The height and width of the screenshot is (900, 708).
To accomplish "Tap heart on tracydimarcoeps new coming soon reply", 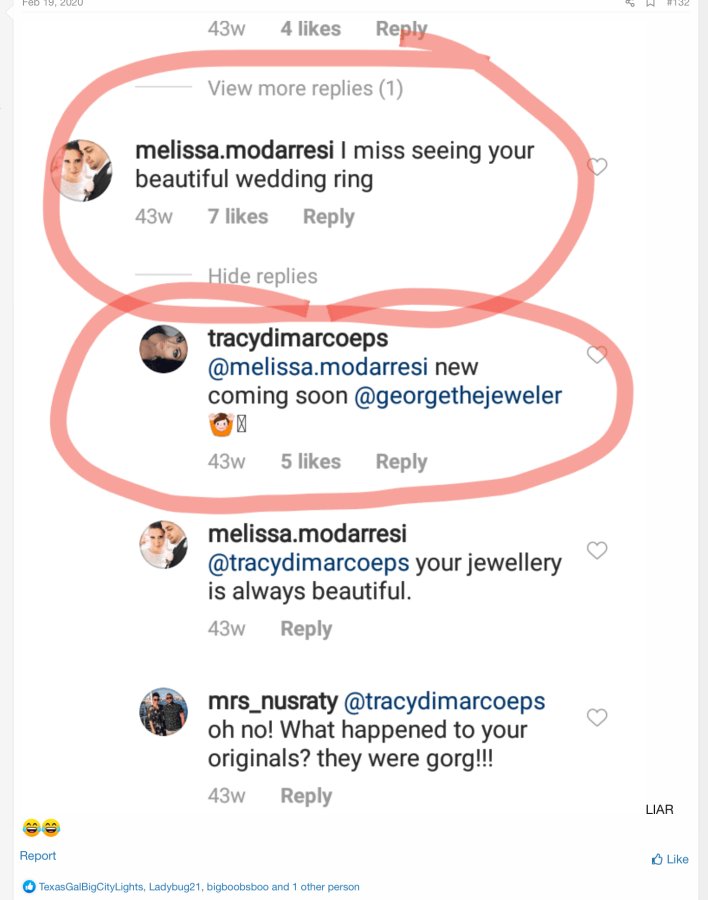I will click(x=597, y=355).
